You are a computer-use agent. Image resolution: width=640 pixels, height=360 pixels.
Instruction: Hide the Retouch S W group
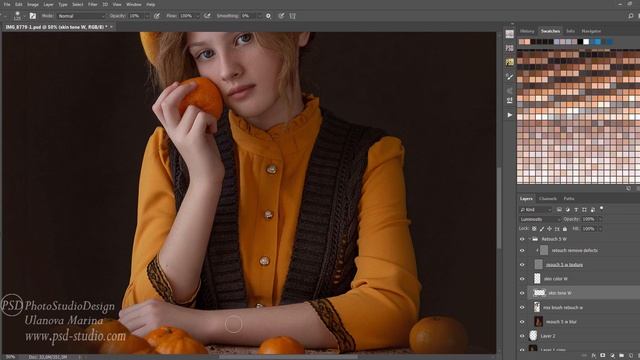(522, 239)
